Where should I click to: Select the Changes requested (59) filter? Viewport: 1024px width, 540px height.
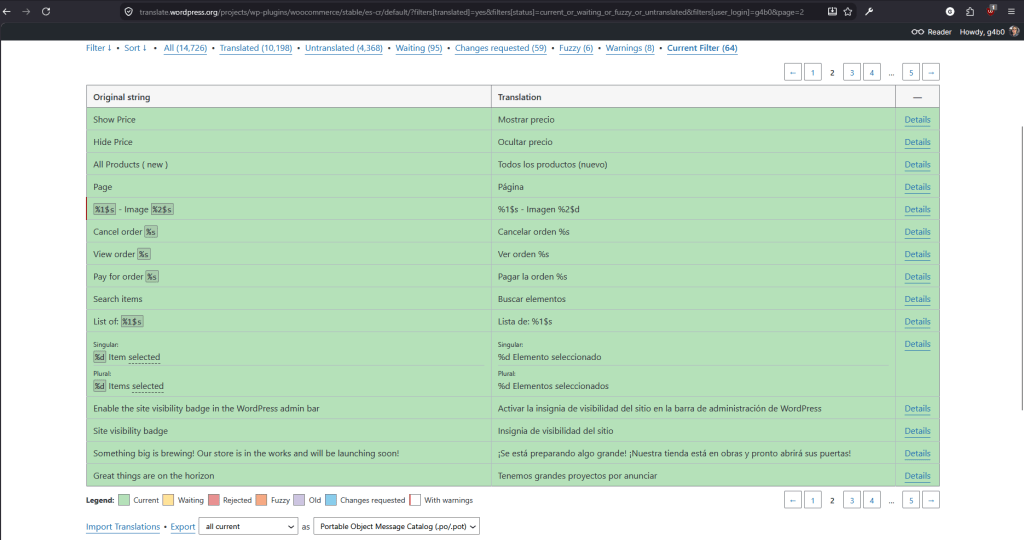[x=500, y=48]
